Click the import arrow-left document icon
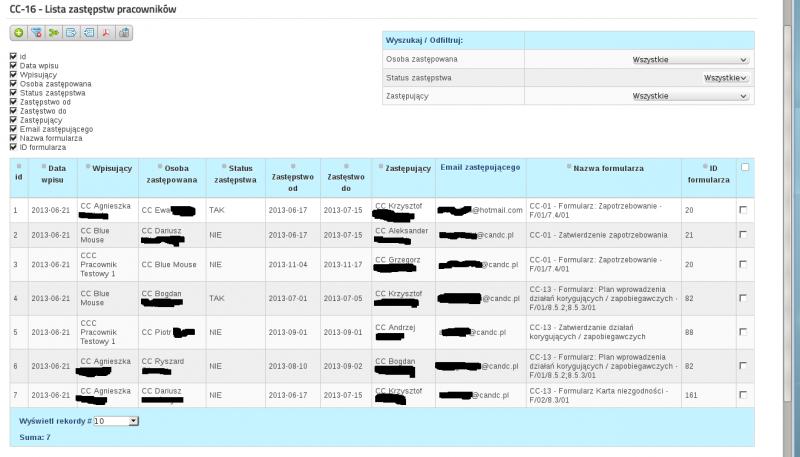800x457 pixels. tap(88, 33)
